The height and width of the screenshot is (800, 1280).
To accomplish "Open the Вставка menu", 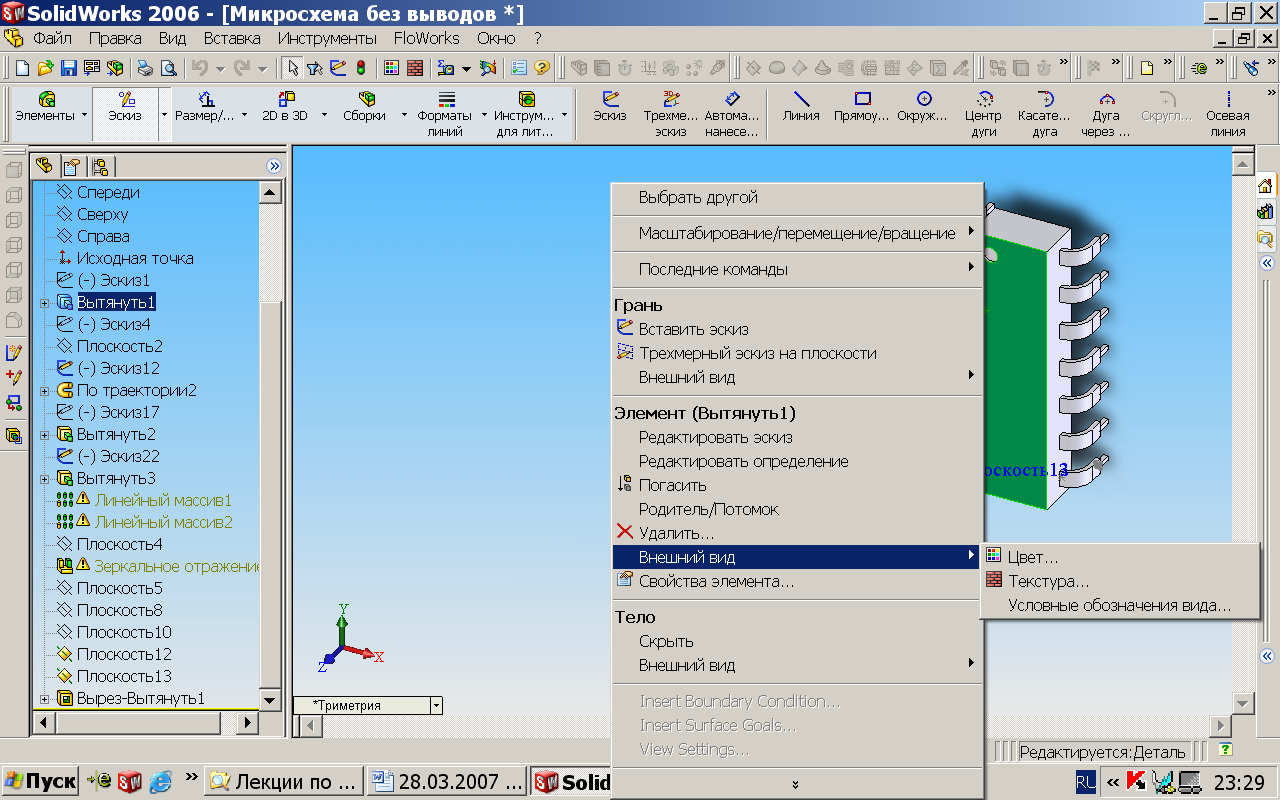I will tap(232, 38).
